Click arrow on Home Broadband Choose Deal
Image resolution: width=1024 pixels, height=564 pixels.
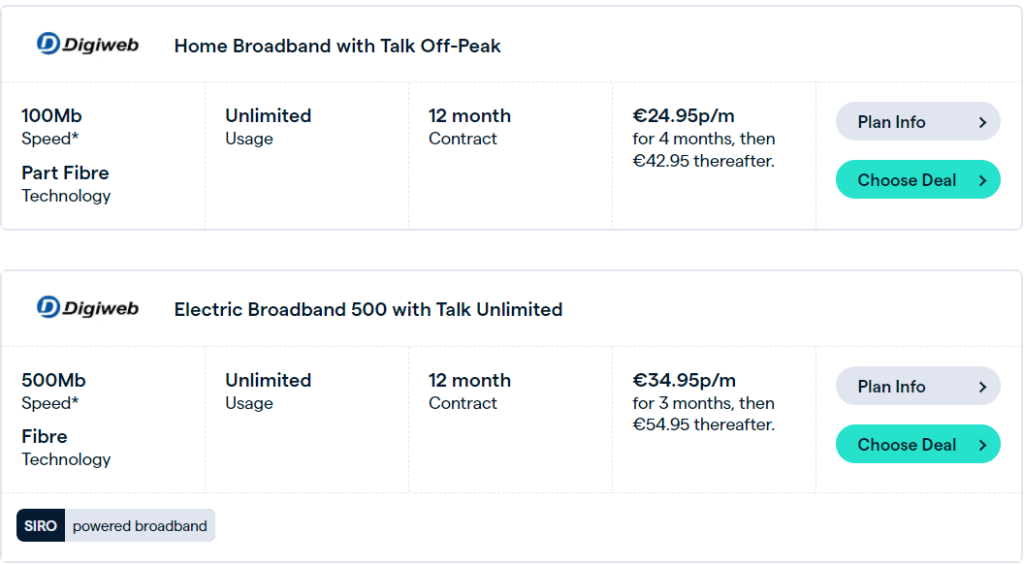tap(982, 180)
